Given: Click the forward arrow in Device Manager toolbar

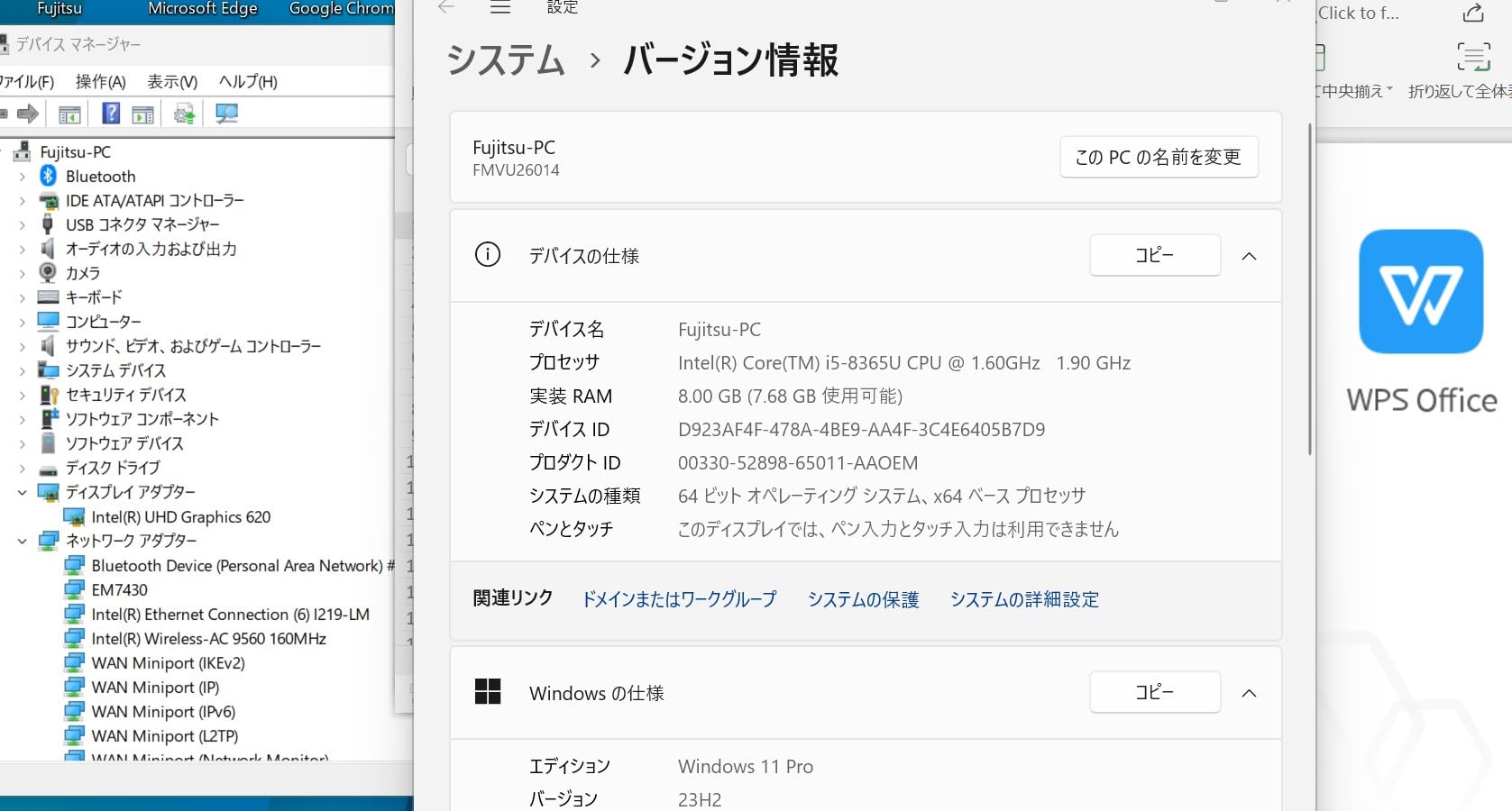Looking at the screenshot, I should click(28, 114).
